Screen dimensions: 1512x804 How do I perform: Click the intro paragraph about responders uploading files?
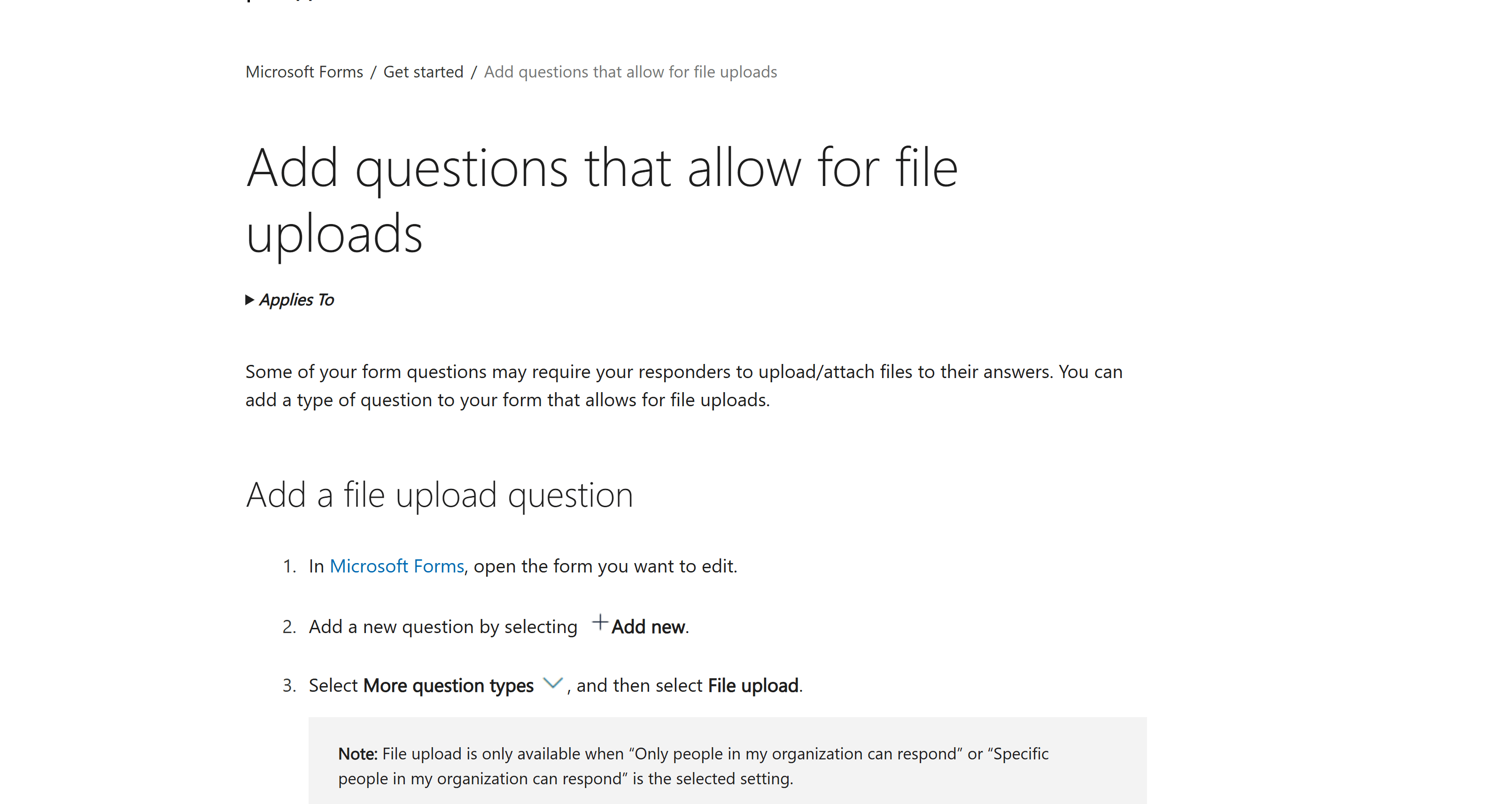coord(684,386)
